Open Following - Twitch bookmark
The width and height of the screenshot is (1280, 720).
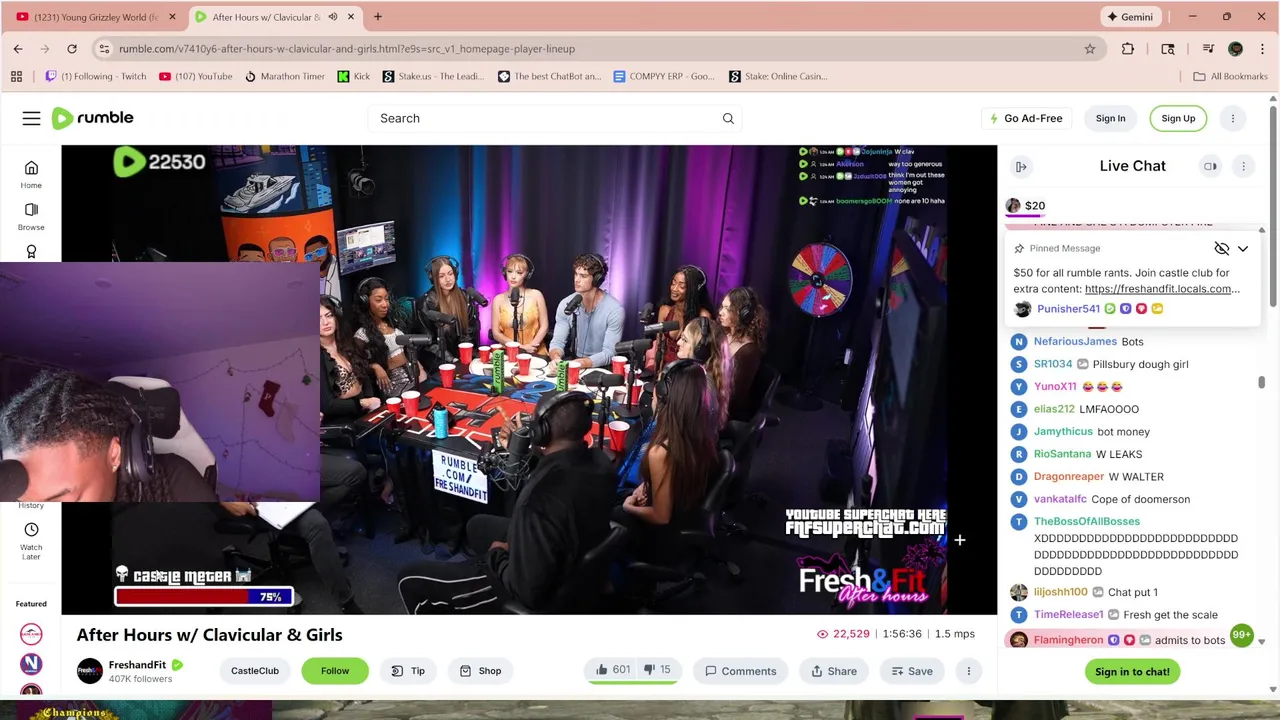pyautogui.click(x=95, y=76)
